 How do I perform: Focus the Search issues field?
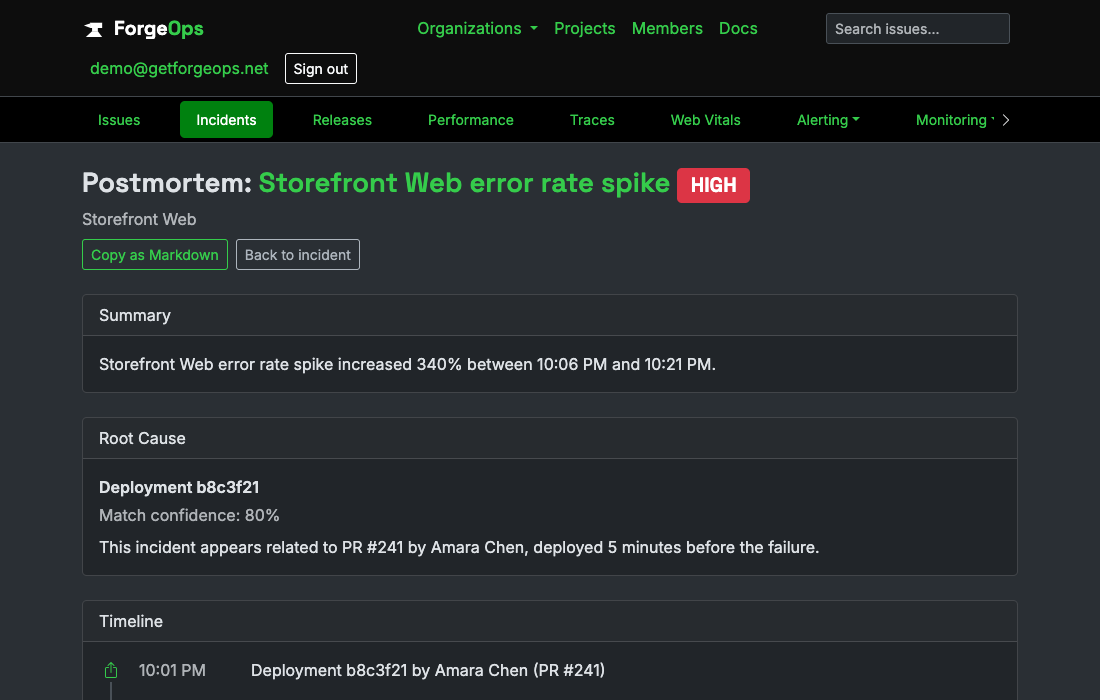[x=918, y=29]
